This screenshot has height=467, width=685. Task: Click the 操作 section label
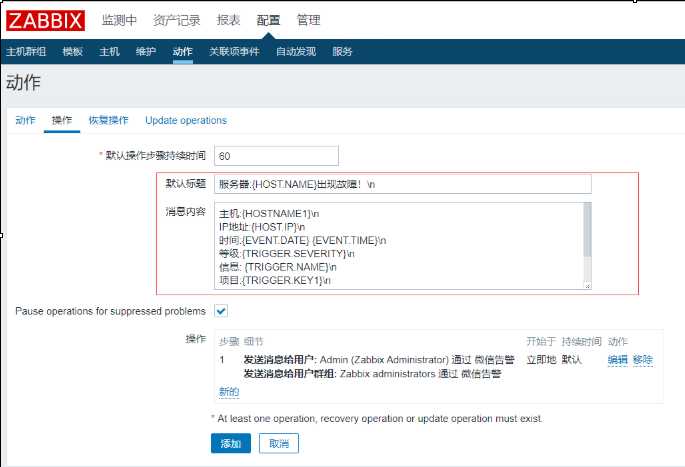click(196, 339)
